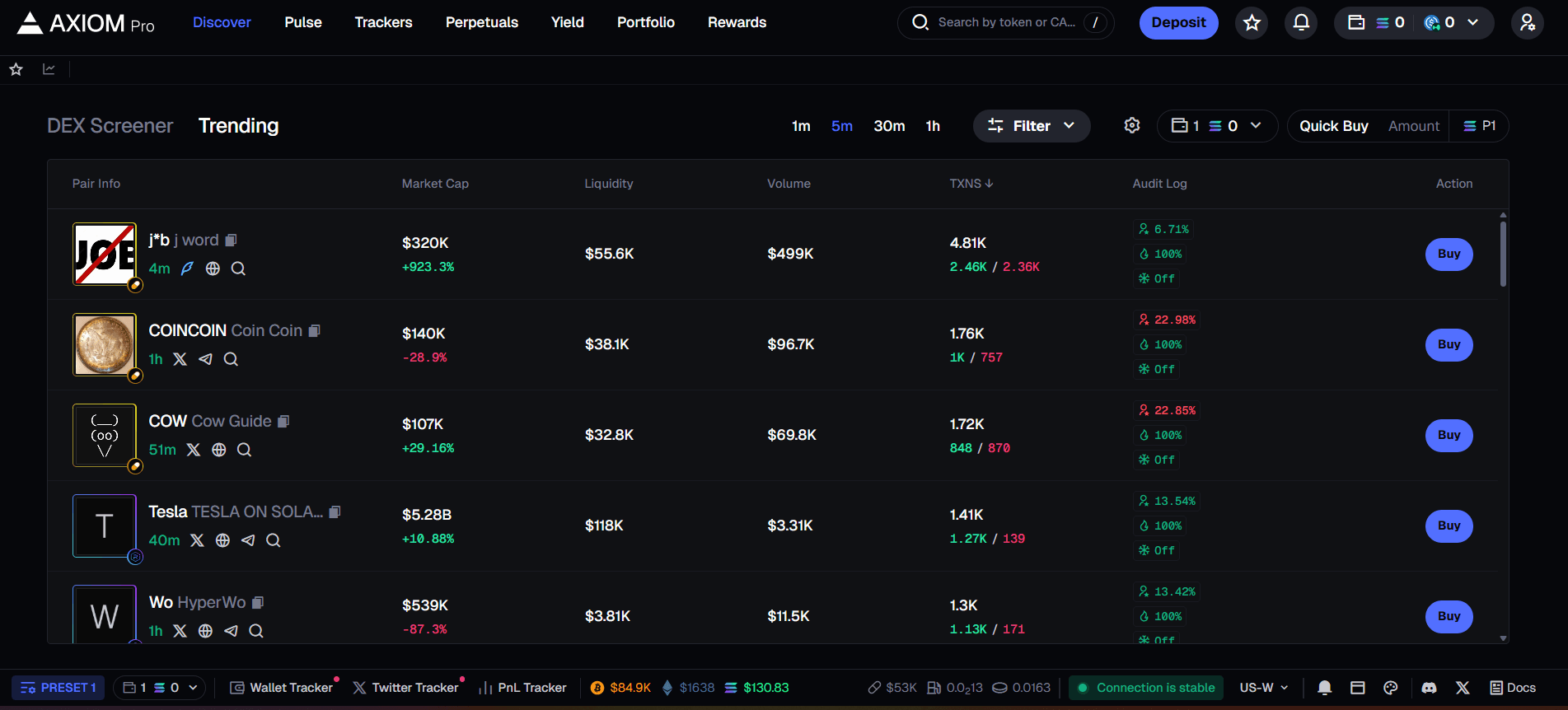Image resolution: width=1568 pixels, height=710 pixels.
Task: Select the 5m timeframe
Action: [x=842, y=126]
